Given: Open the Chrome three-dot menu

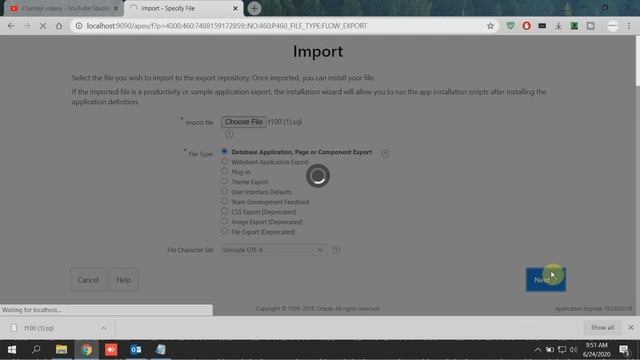Looking at the screenshot, I should coord(629,26).
